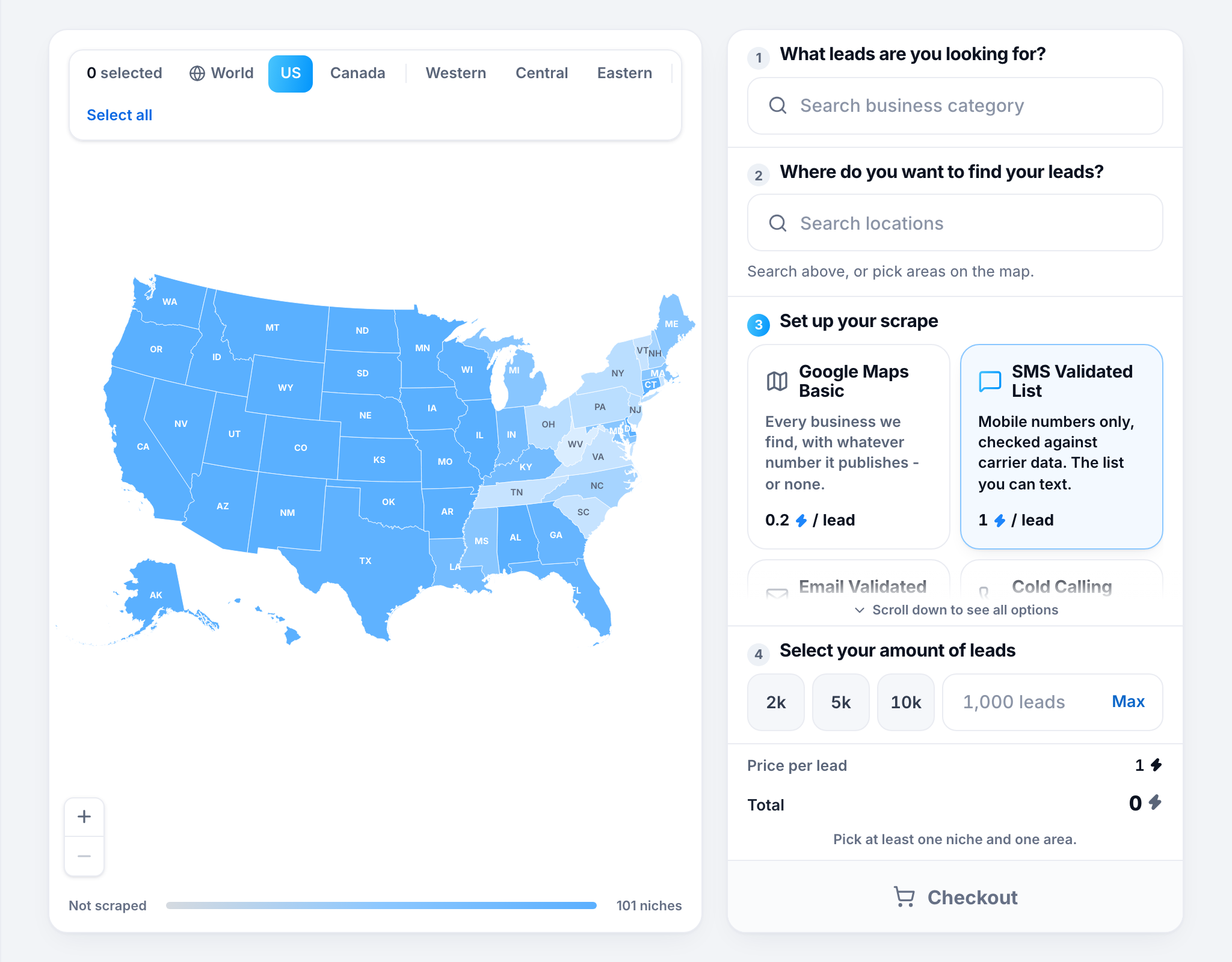Pick the 10k leads preset

pos(906,702)
